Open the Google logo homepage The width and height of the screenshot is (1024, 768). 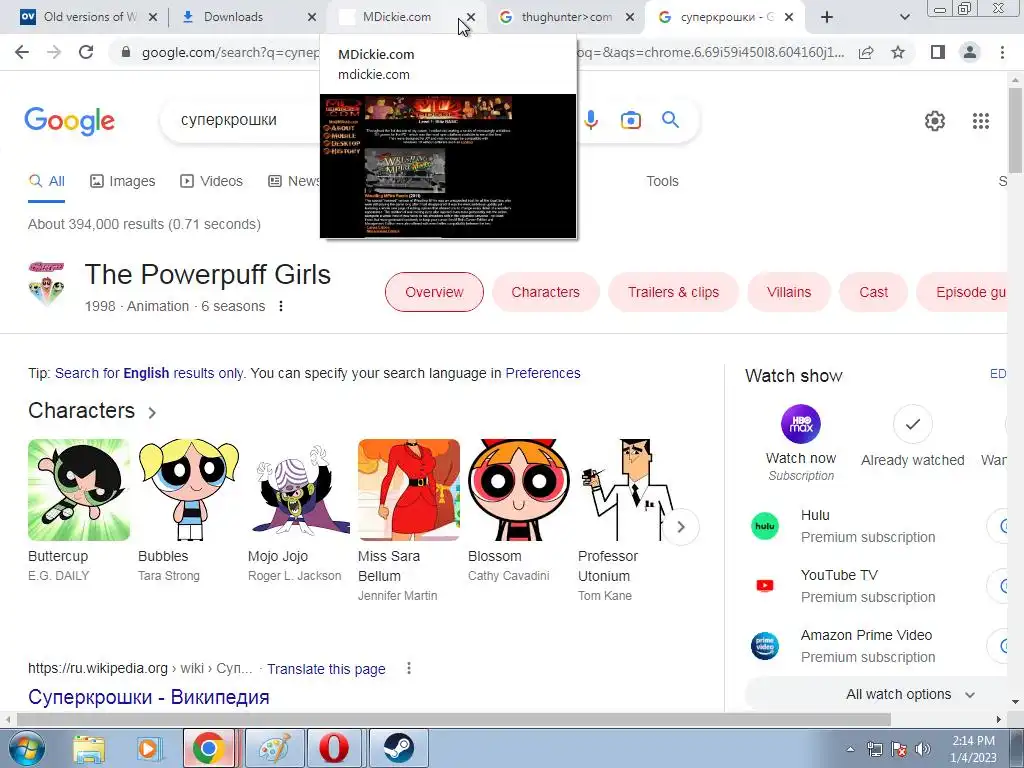pos(69,121)
